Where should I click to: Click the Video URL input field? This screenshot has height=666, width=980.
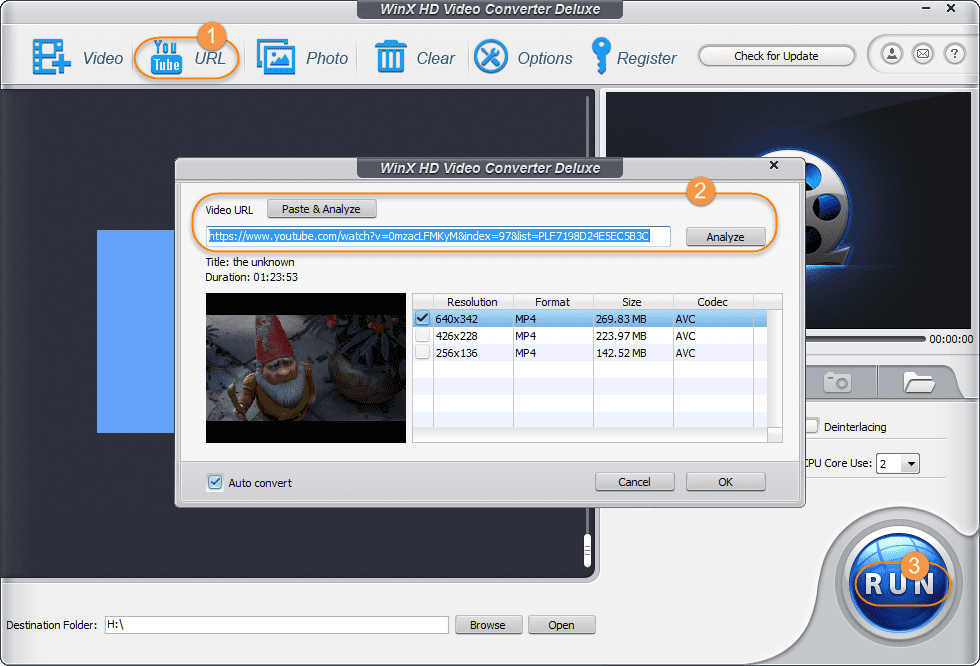[x=438, y=236]
